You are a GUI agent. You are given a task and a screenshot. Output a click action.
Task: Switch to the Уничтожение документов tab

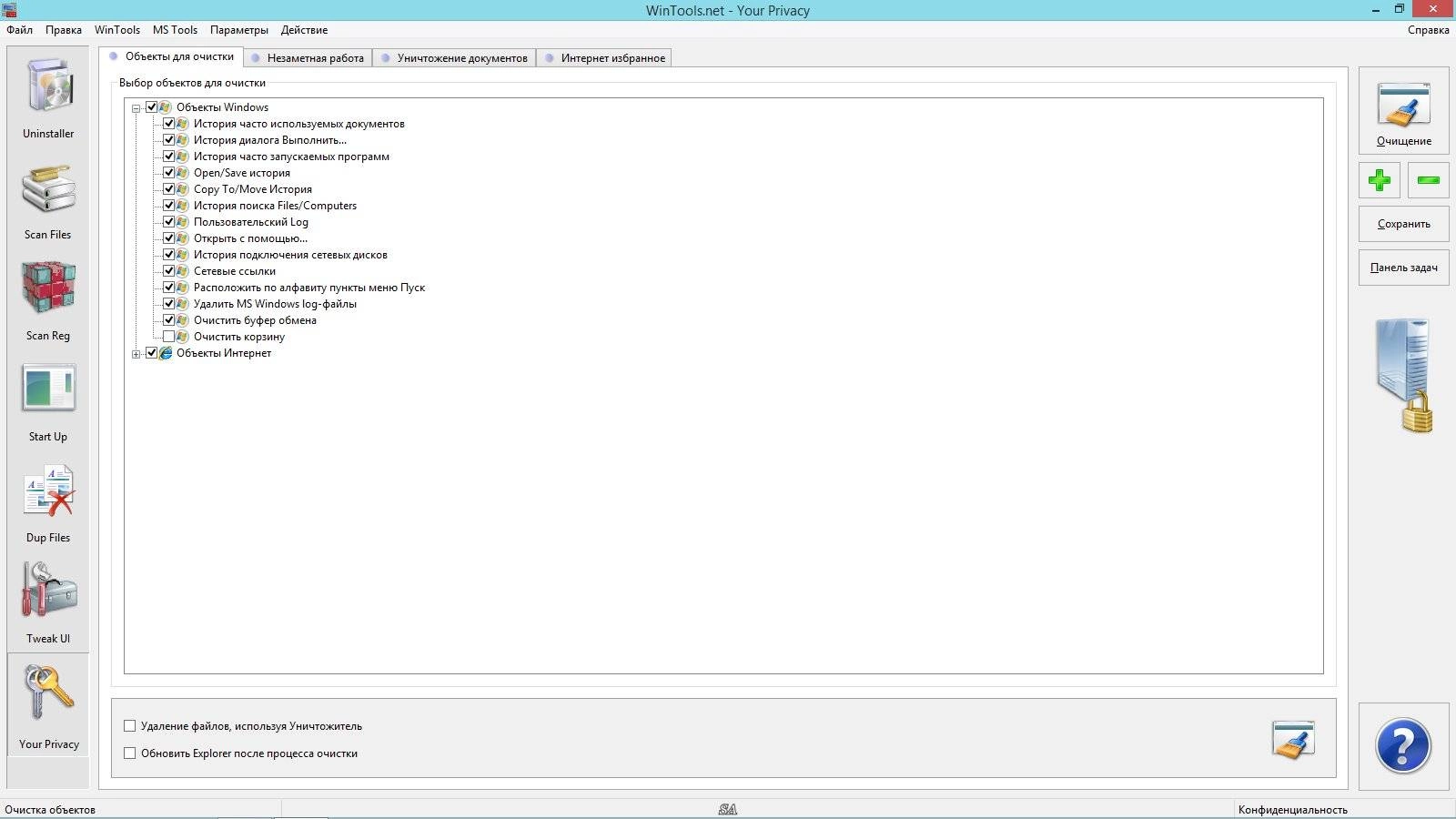(455, 58)
